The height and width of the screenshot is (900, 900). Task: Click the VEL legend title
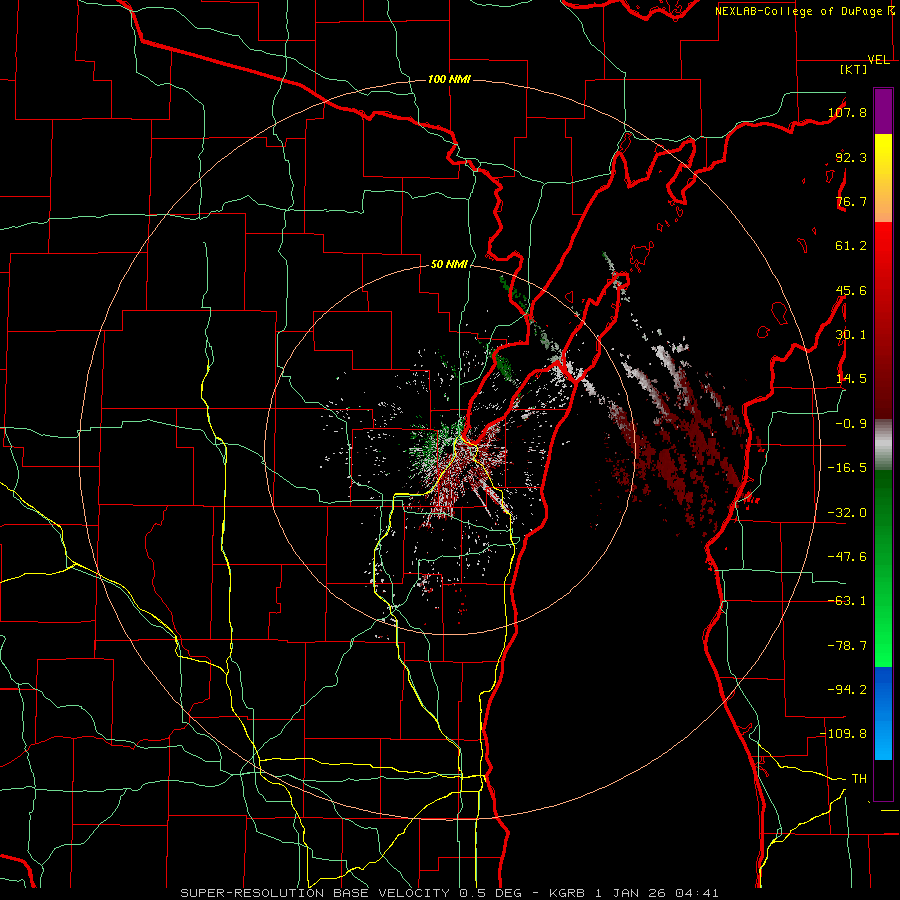(878, 60)
